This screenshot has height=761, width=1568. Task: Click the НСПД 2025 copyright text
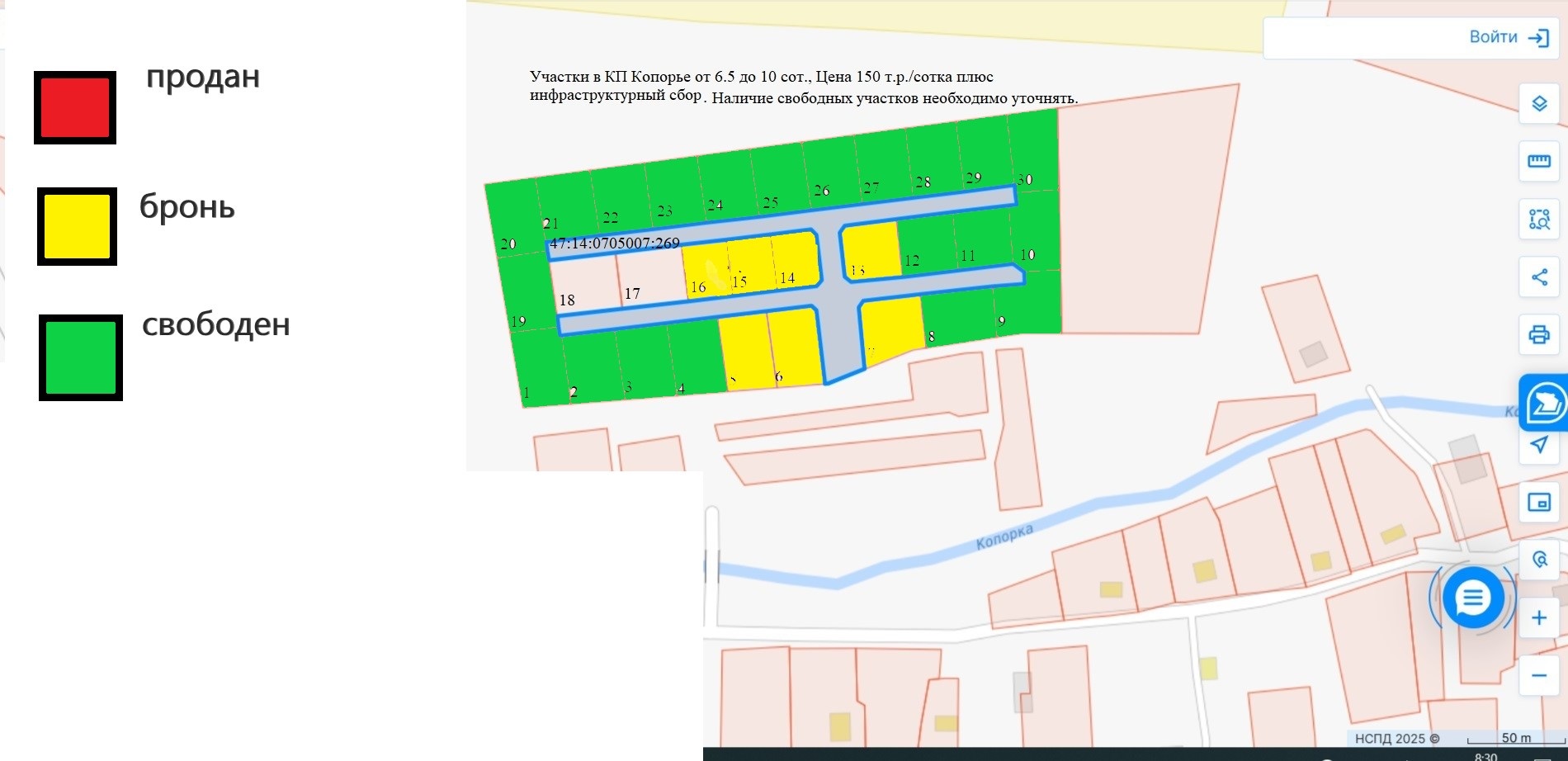[x=1397, y=739]
